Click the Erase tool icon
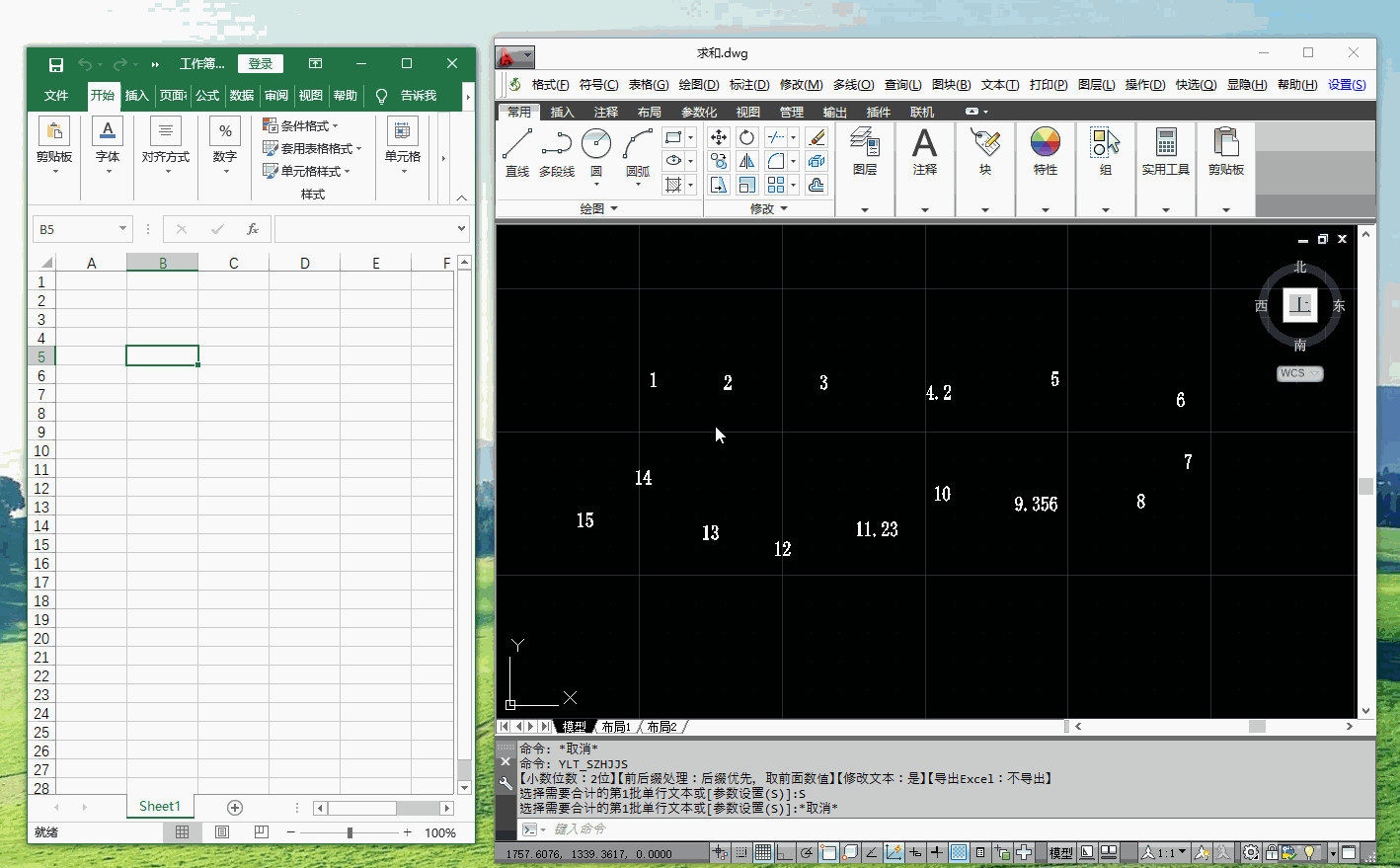1400x868 pixels. click(x=817, y=137)
